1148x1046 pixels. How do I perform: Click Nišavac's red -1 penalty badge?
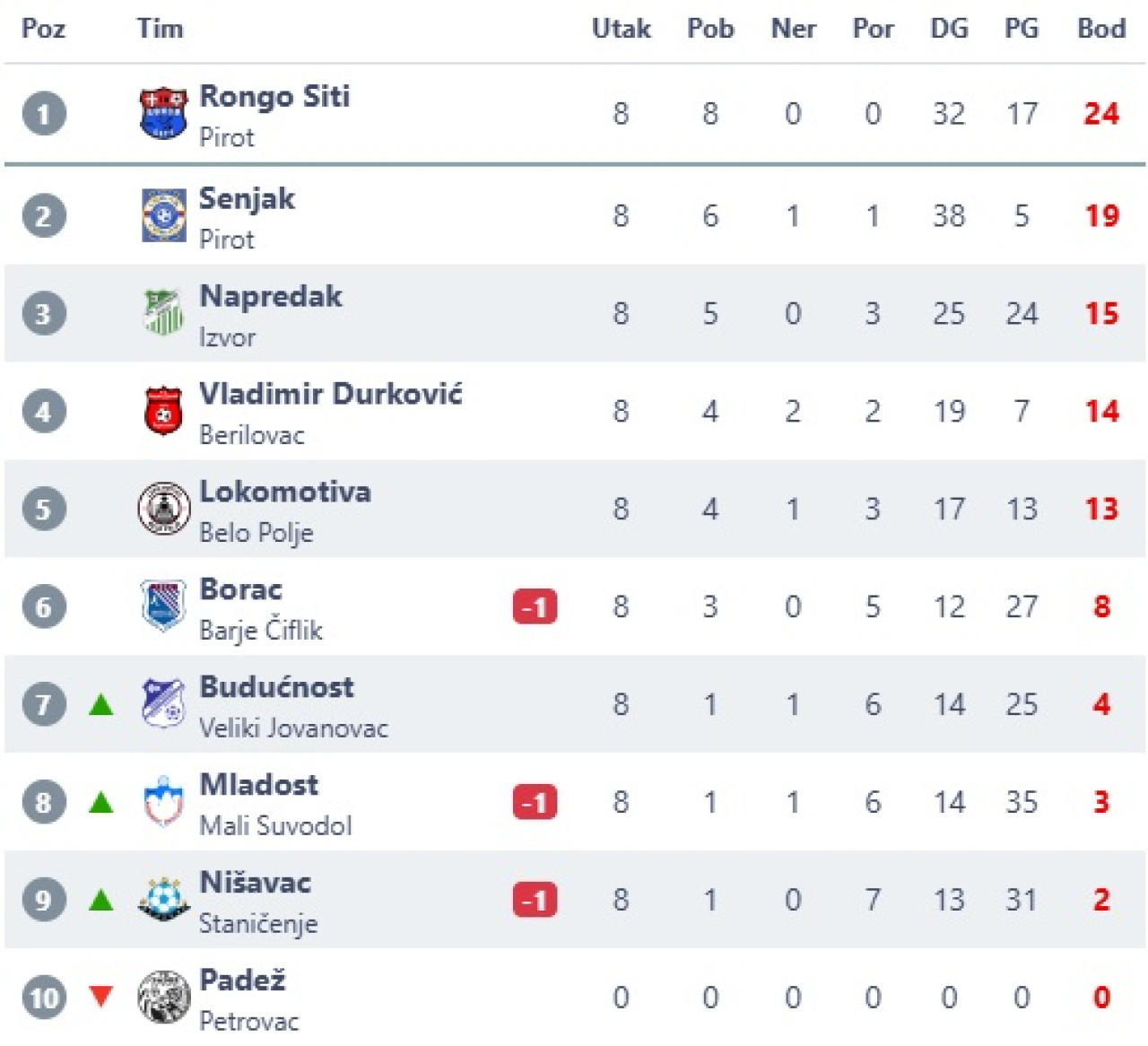(x=535, y=900)
